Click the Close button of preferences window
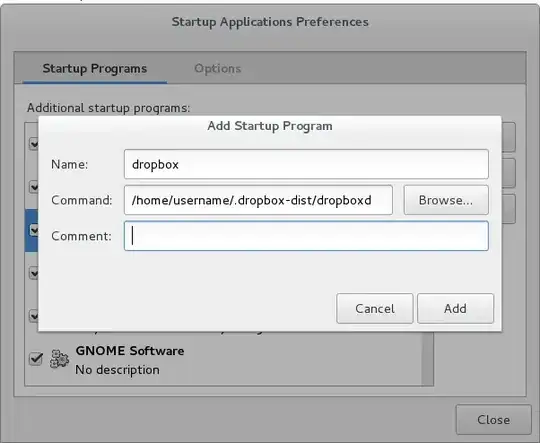This screenshot has width=540, height=443. coord(494,420)
